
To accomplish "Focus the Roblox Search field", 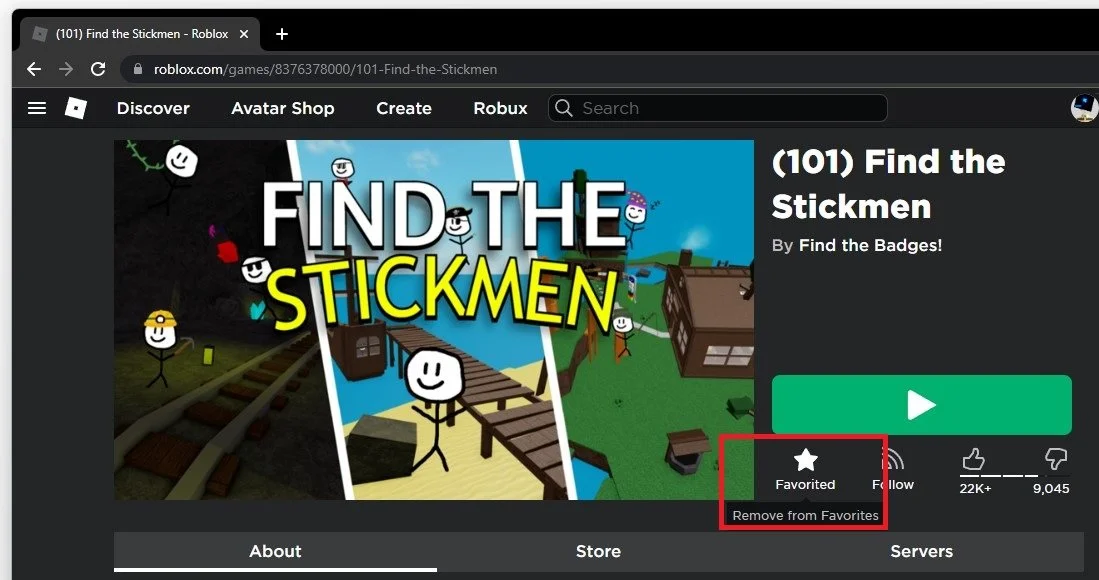I will point(718,108).
